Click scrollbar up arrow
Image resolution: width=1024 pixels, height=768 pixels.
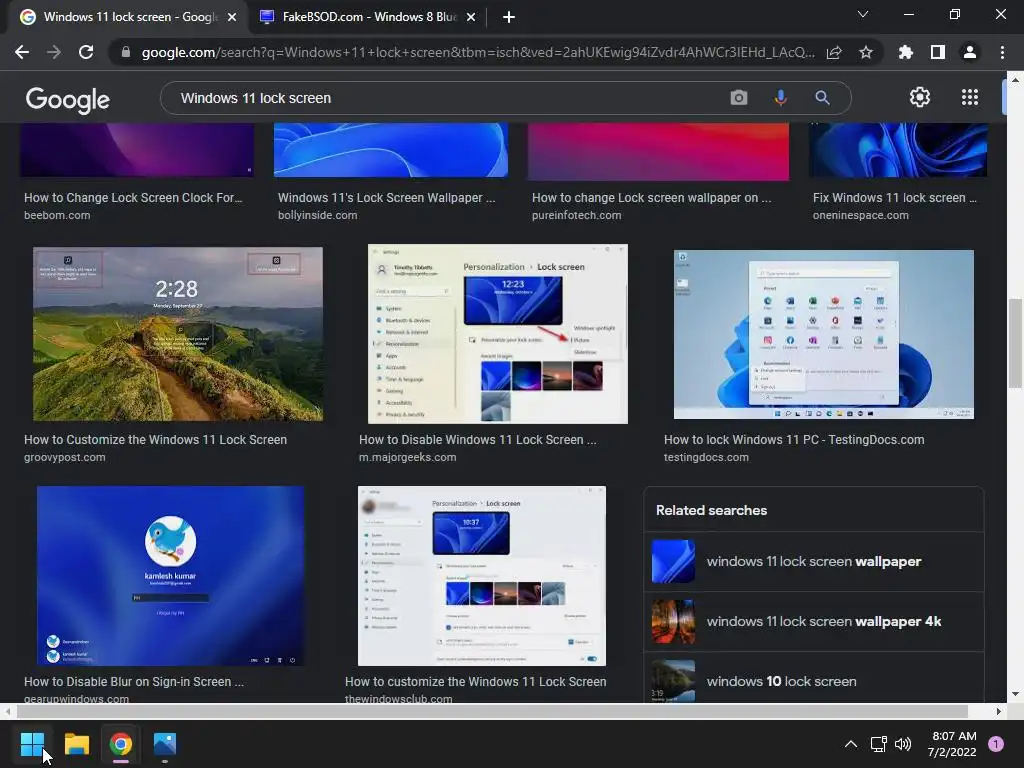coord(1015,80)
